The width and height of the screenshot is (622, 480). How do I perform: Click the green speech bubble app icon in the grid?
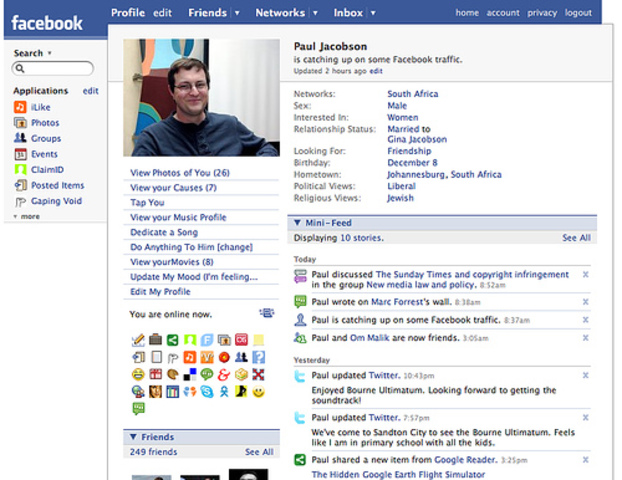click(207, 374)
